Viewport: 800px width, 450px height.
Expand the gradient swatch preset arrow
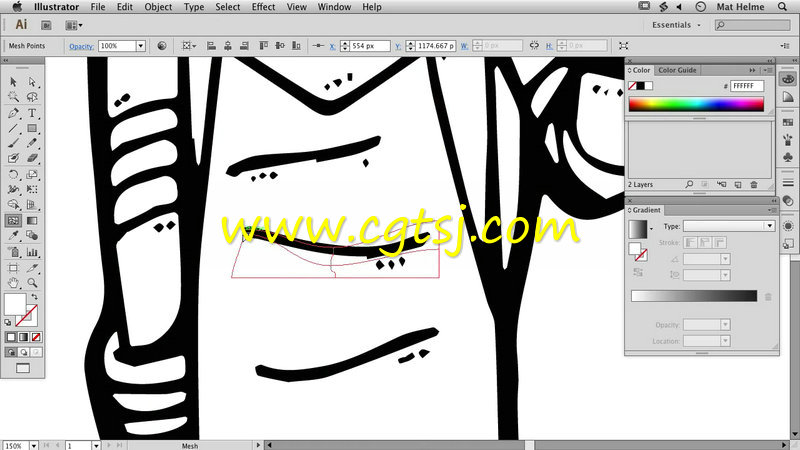point(651,229)
